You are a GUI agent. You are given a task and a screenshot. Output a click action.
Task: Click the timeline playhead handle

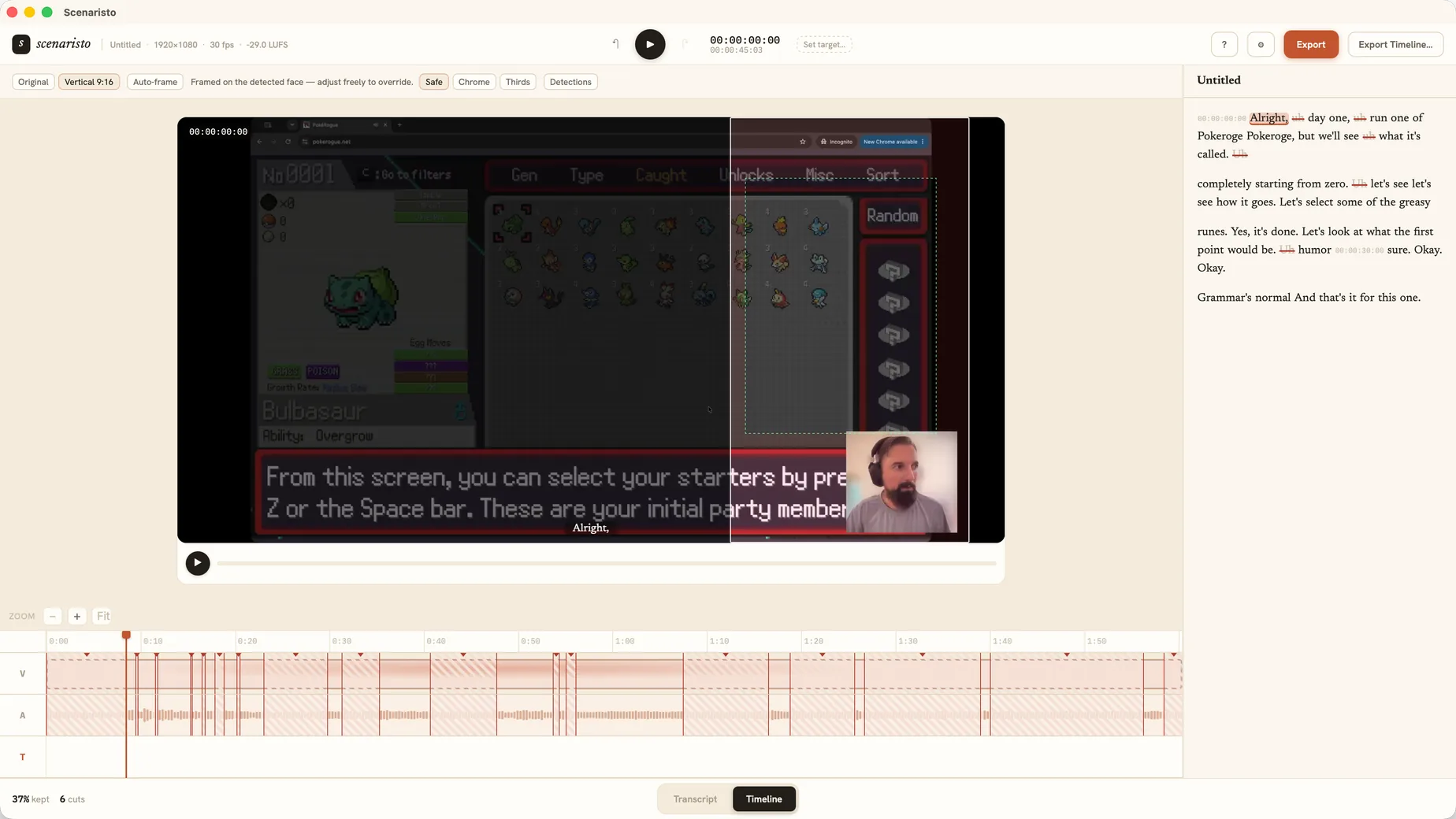(126, 635)
